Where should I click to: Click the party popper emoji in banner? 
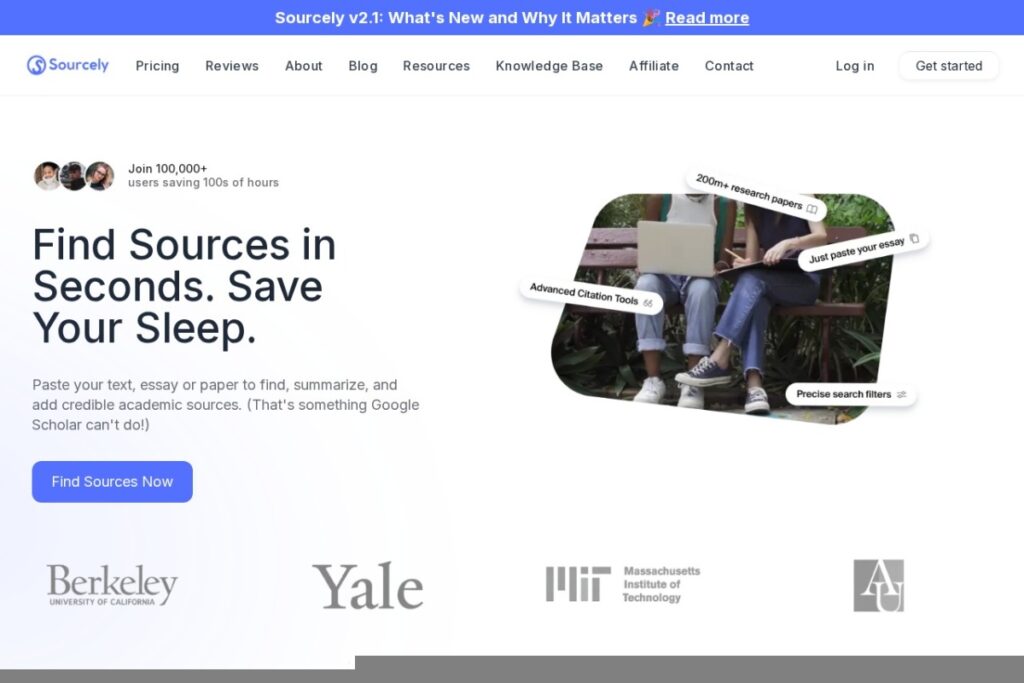tap(651, 18)
